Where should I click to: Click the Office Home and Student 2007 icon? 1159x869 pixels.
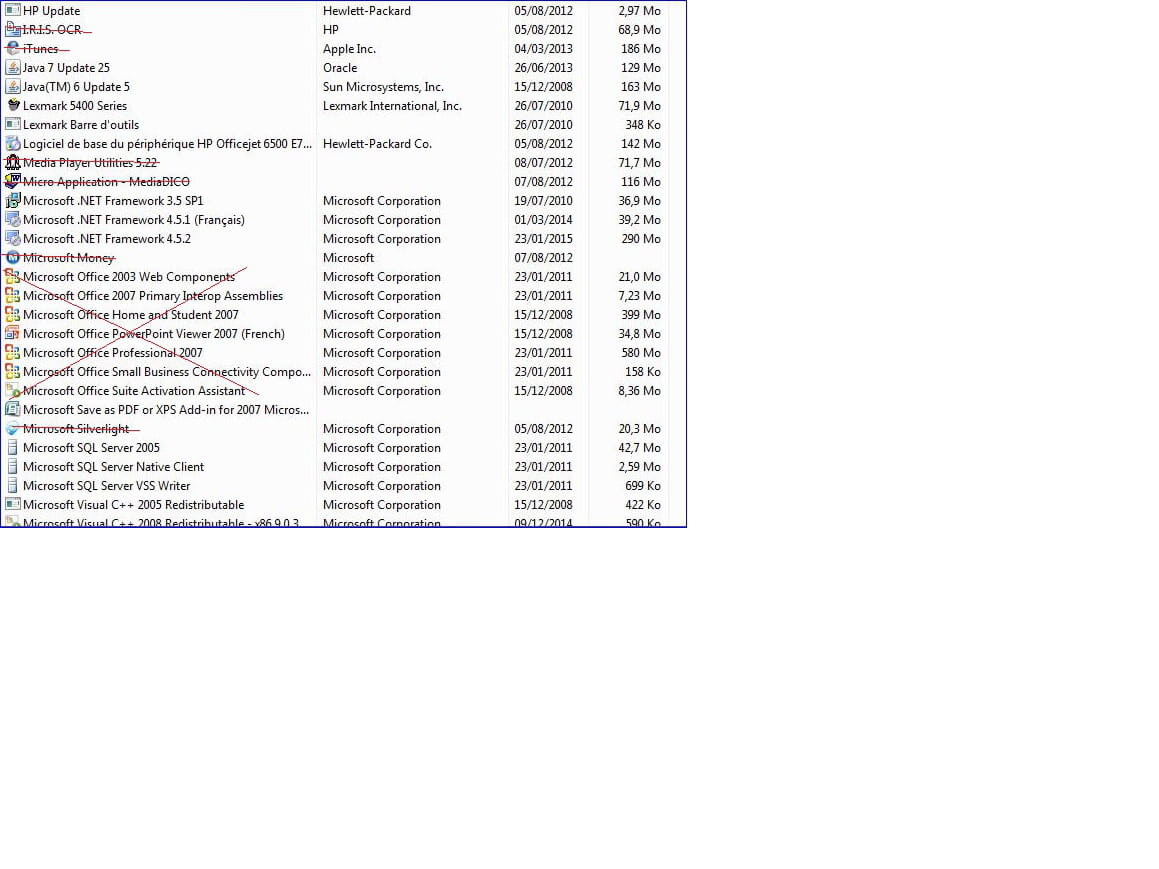13,314
